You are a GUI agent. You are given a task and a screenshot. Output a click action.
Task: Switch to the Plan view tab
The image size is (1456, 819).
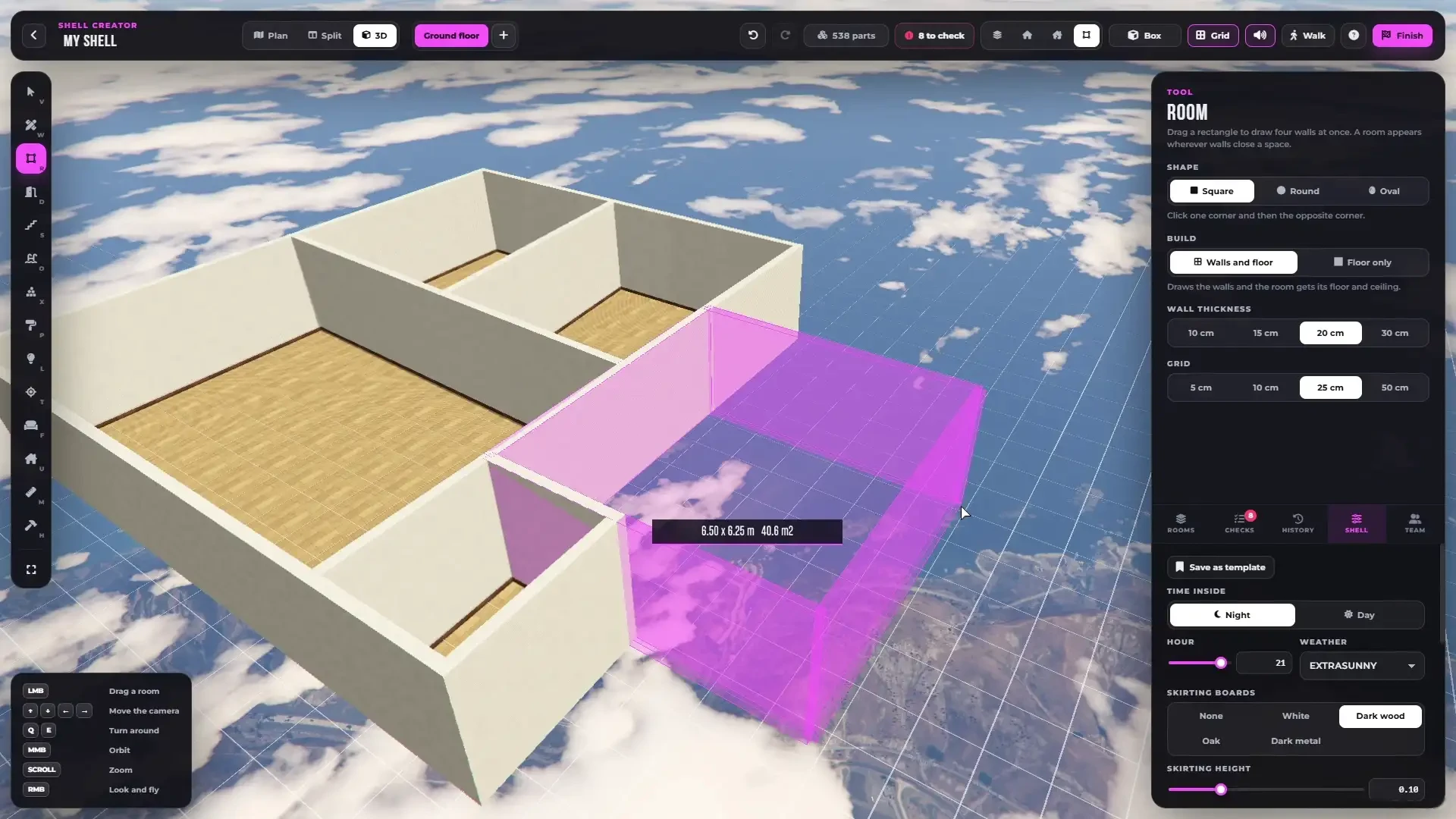(x=271, y=35)
